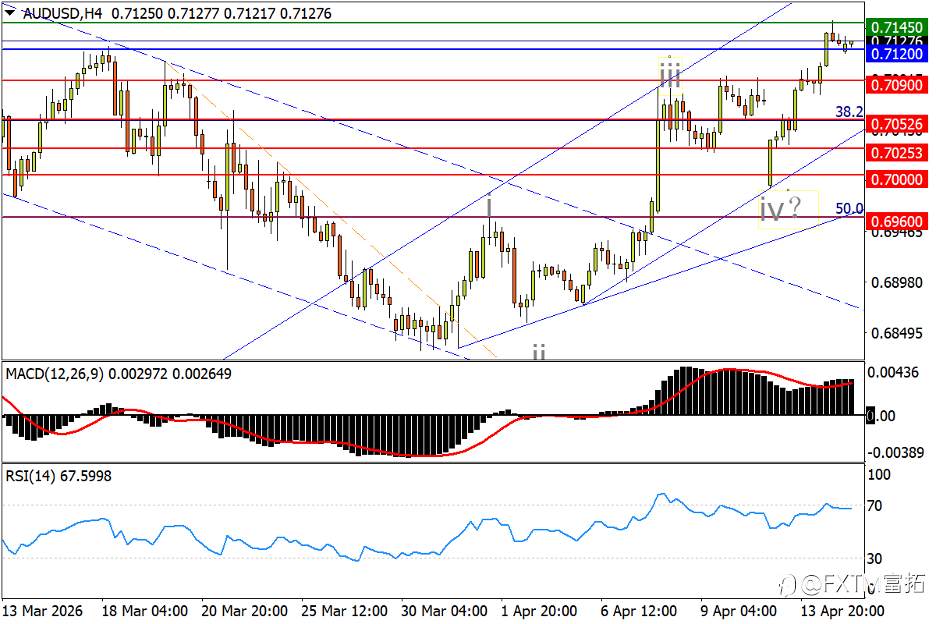Click the 0.68495 price axis value
This screenshot has height=624, width=936.
click(x=897, y=333)
